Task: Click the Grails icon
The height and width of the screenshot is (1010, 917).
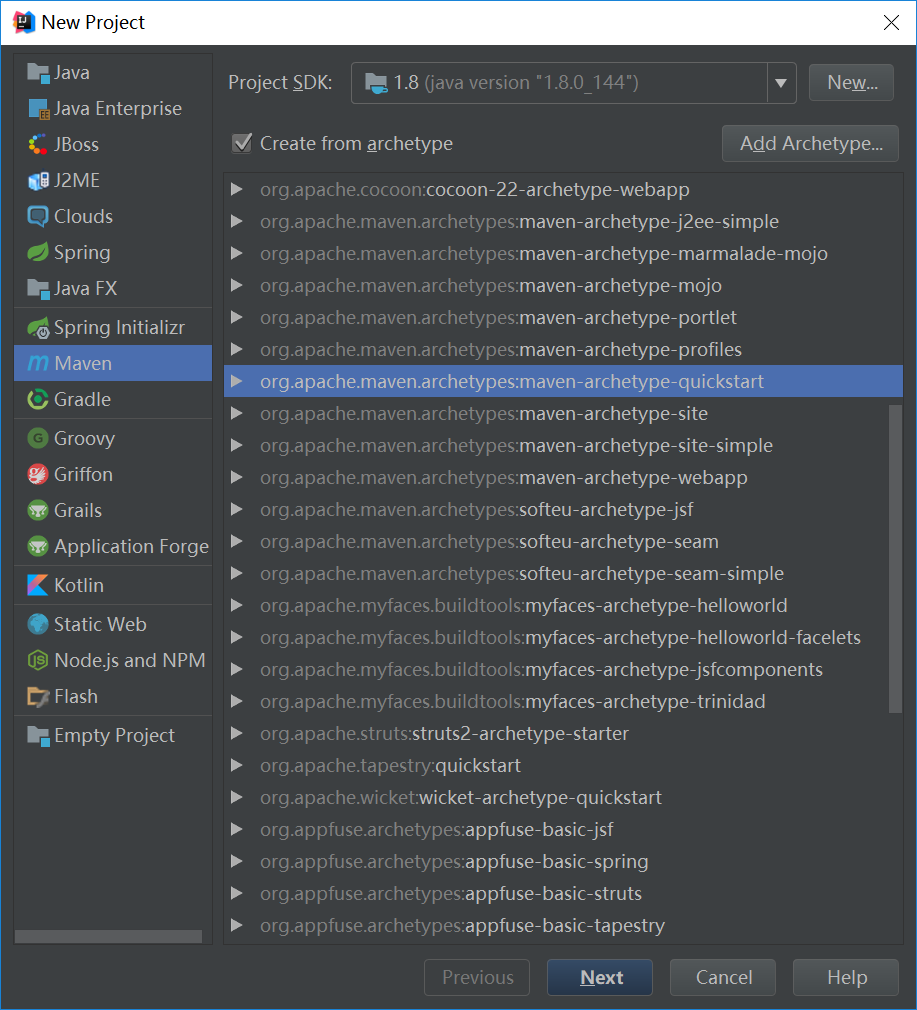Action: click(x=38, y=511)
